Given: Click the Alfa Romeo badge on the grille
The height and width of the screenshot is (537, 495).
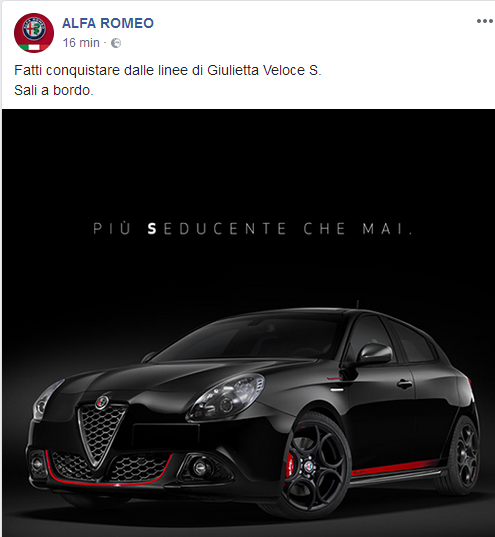Looking at the screenshot, I should click(102, 402).
